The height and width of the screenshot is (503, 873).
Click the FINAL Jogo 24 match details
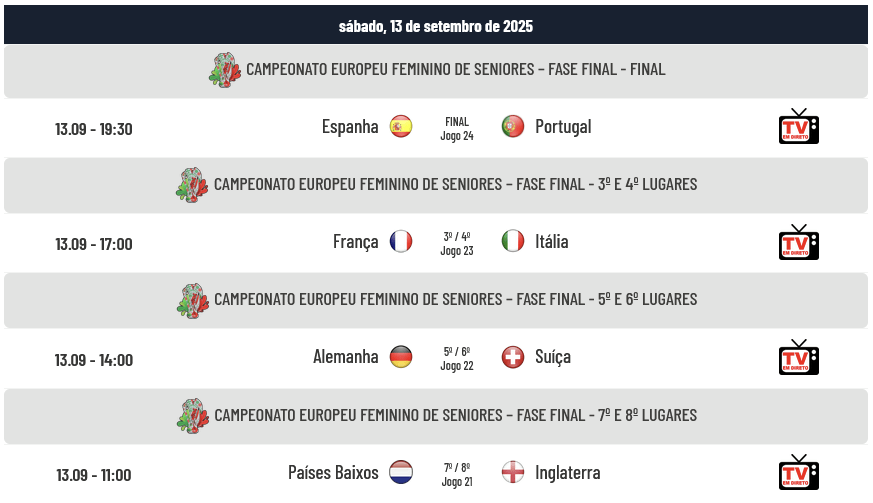click(457, 129)
